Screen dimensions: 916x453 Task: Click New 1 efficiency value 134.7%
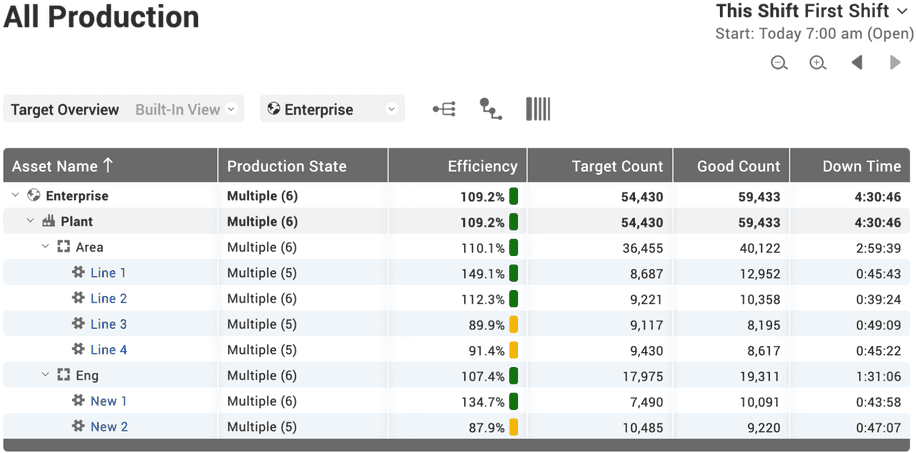(x=483, y=402)
